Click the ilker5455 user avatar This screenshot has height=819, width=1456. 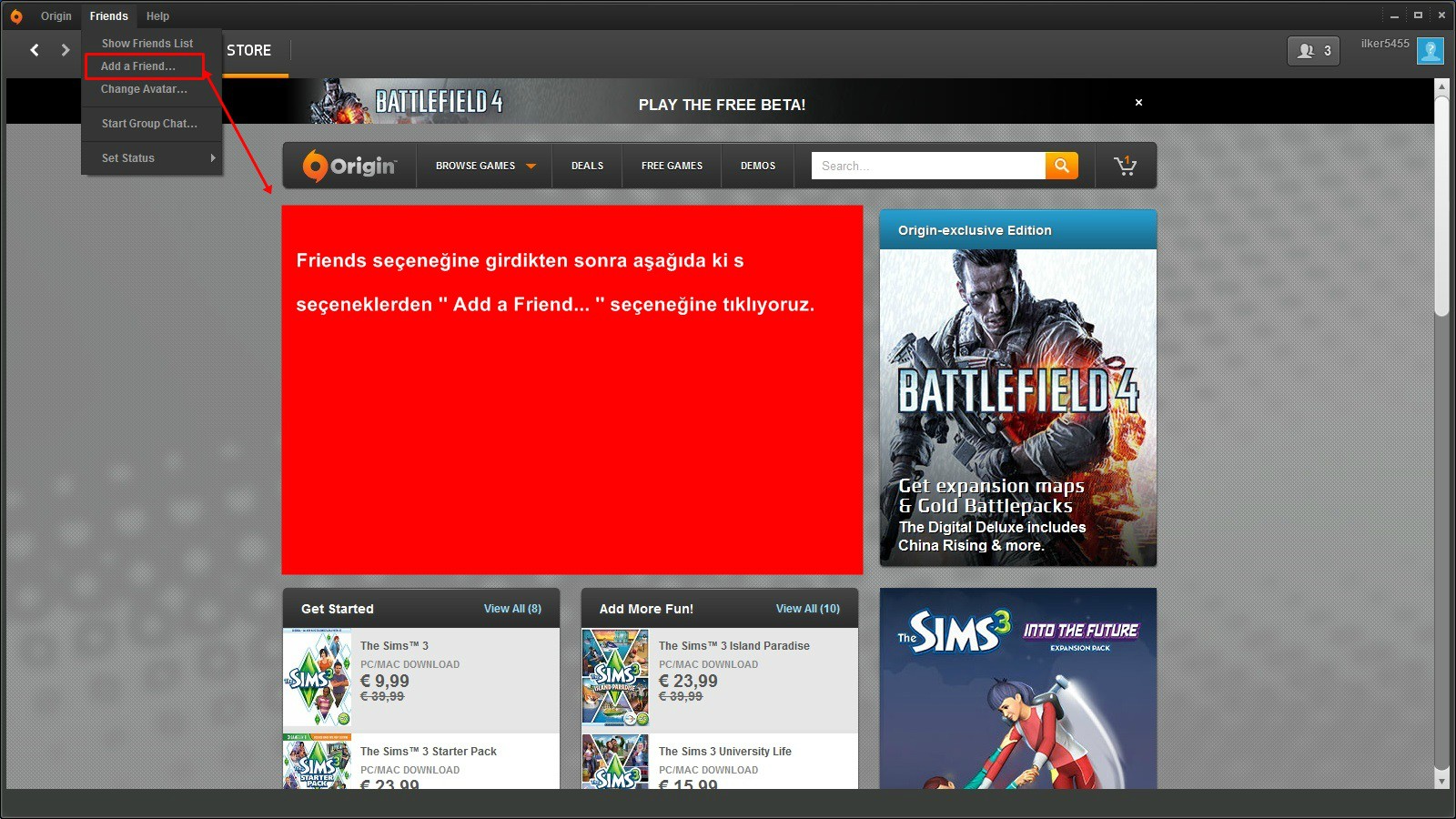pyautogui.click(x=1430, y=51)
